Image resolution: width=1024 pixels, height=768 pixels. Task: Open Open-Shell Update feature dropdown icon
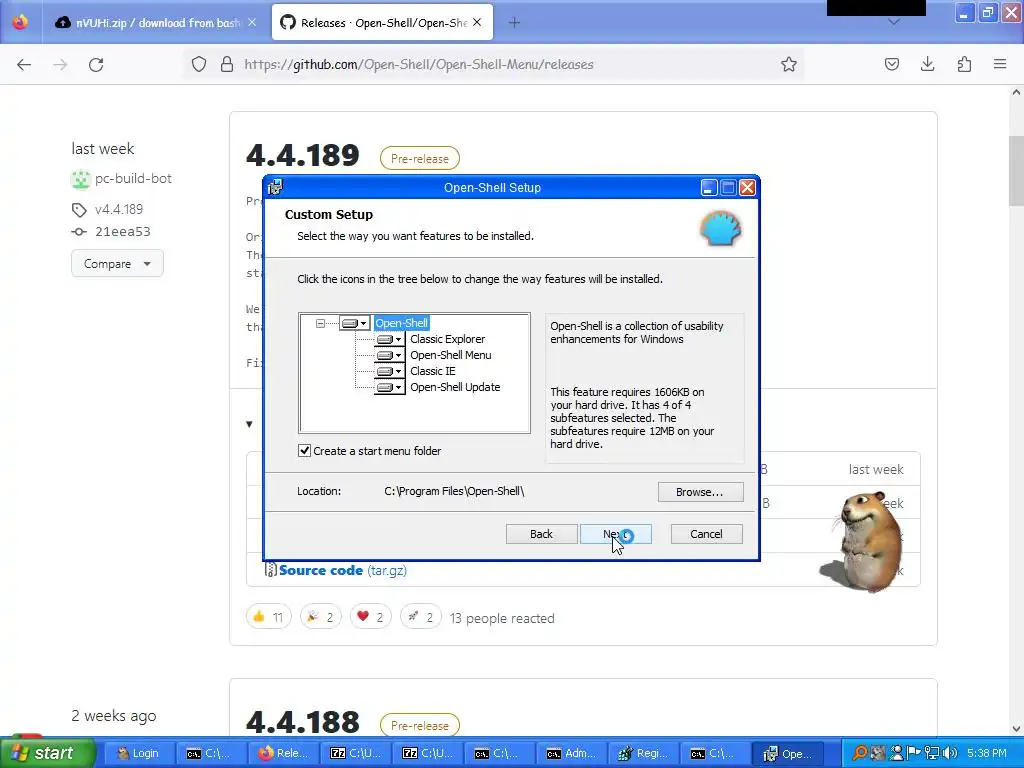pos(390,387)
